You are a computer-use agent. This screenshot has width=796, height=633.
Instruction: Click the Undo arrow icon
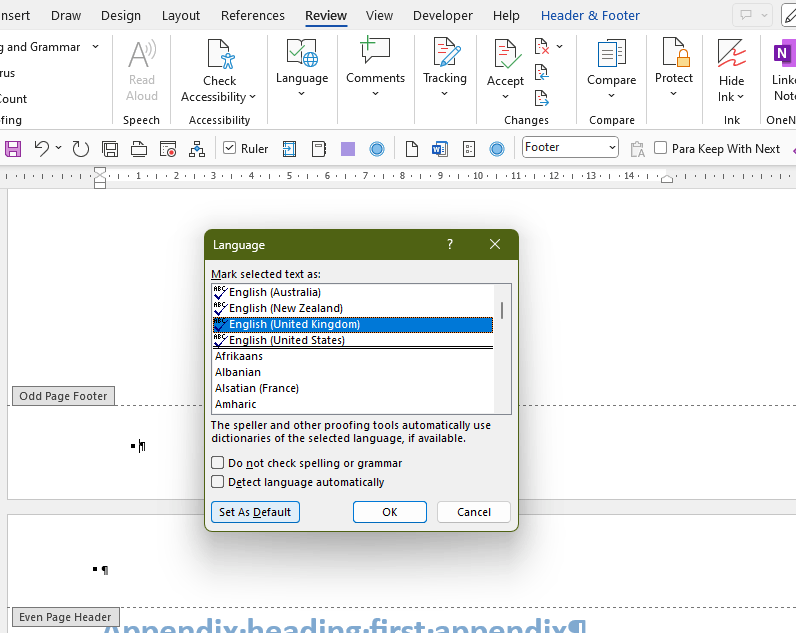(42, 149)
